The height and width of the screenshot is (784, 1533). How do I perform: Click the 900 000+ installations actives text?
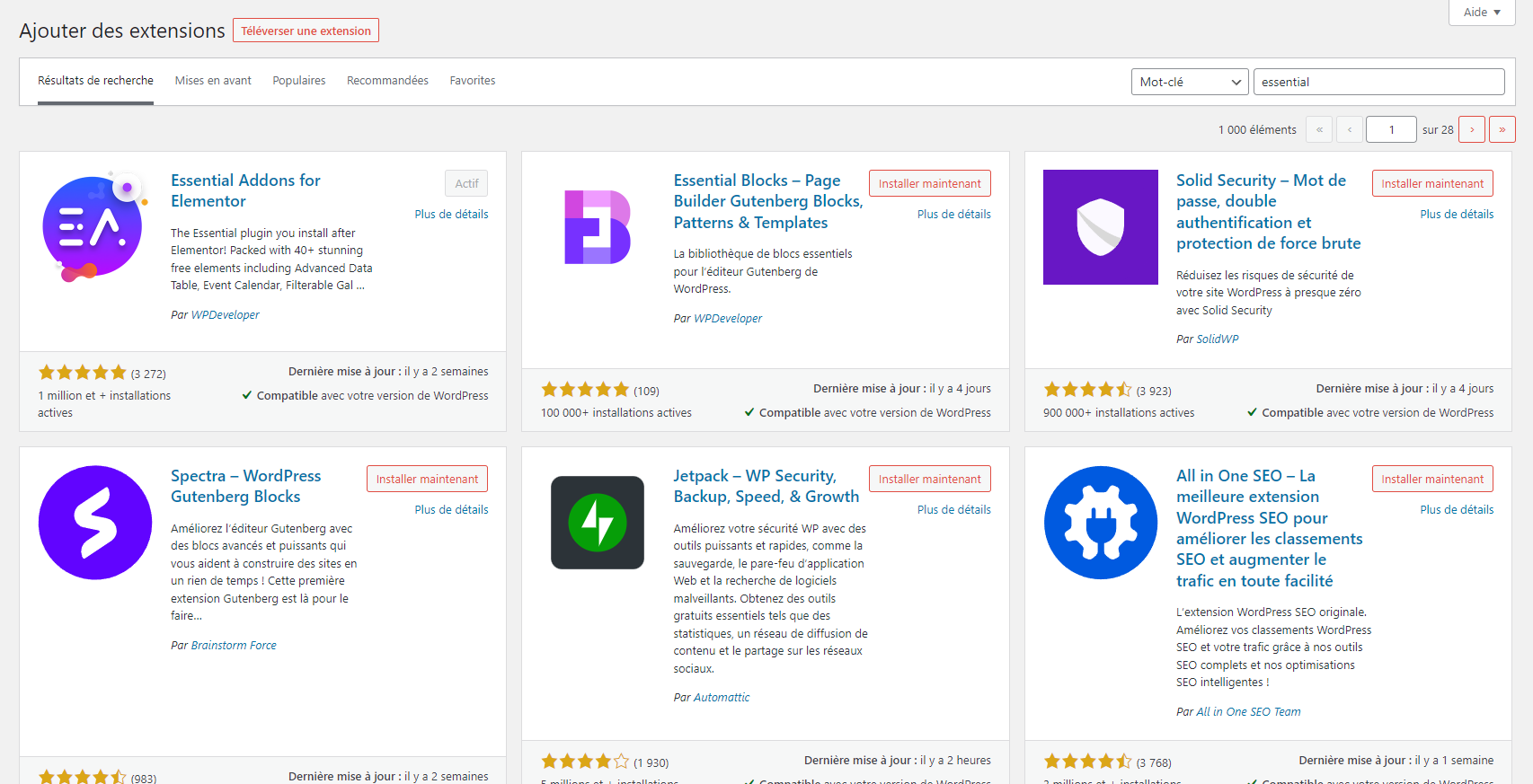tap(1119, 413)
